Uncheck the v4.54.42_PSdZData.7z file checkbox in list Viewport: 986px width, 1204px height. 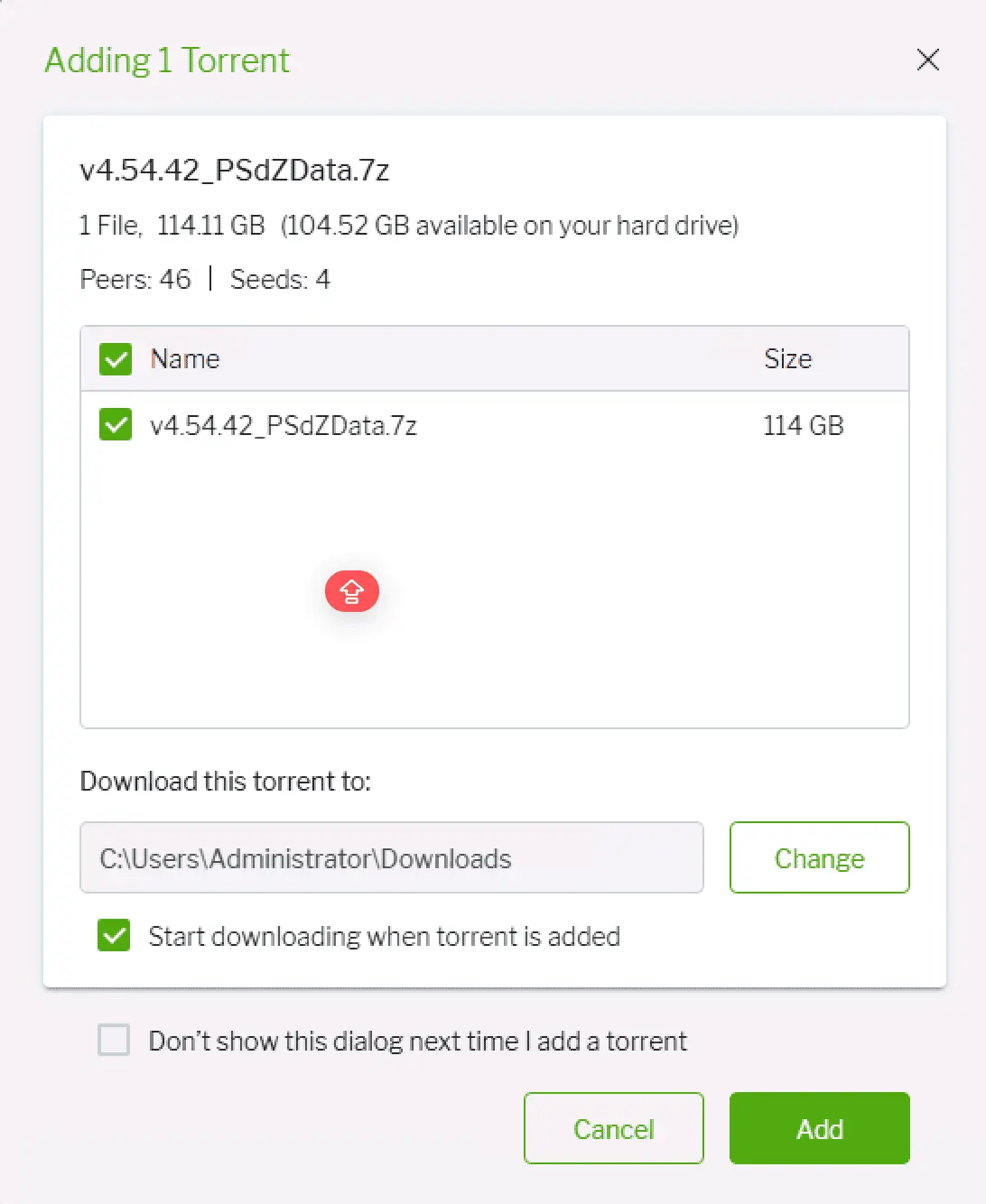(116, 425)
